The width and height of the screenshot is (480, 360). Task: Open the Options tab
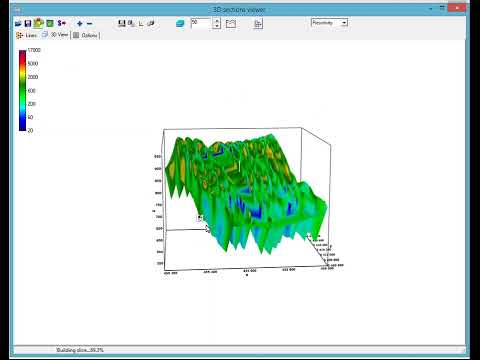[x=86, y=35]
